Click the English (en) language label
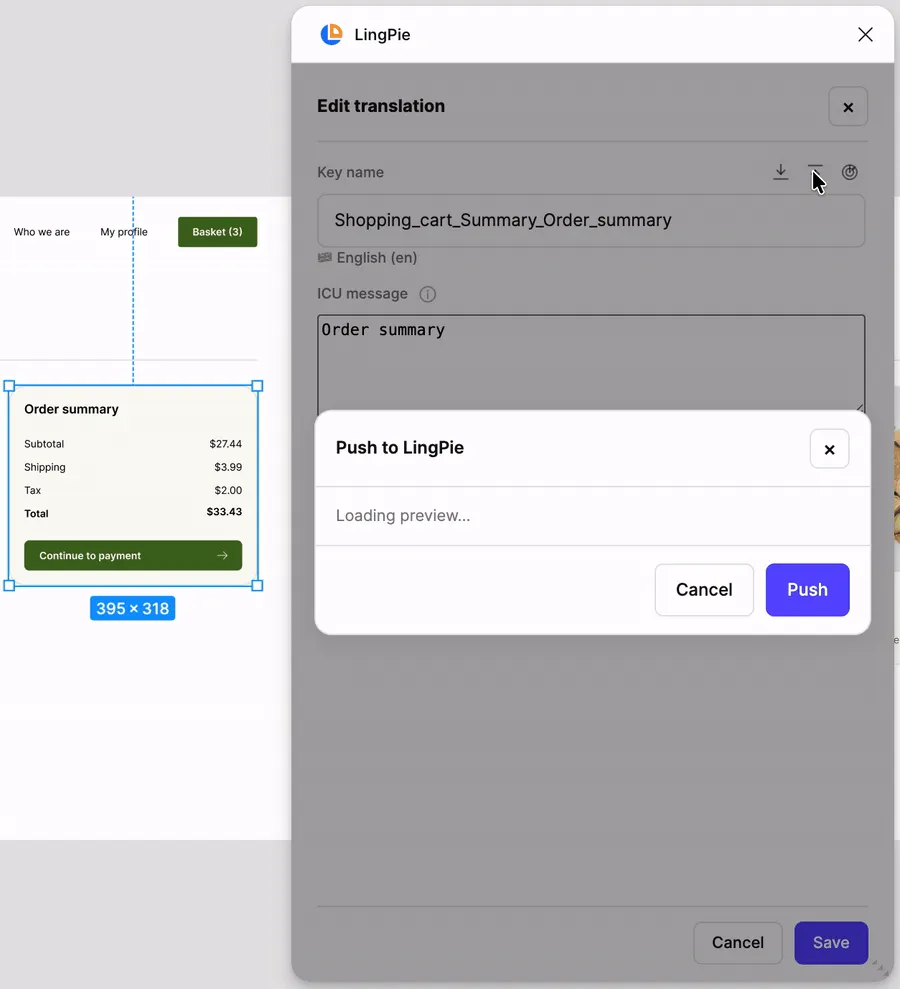 (377, 257)
